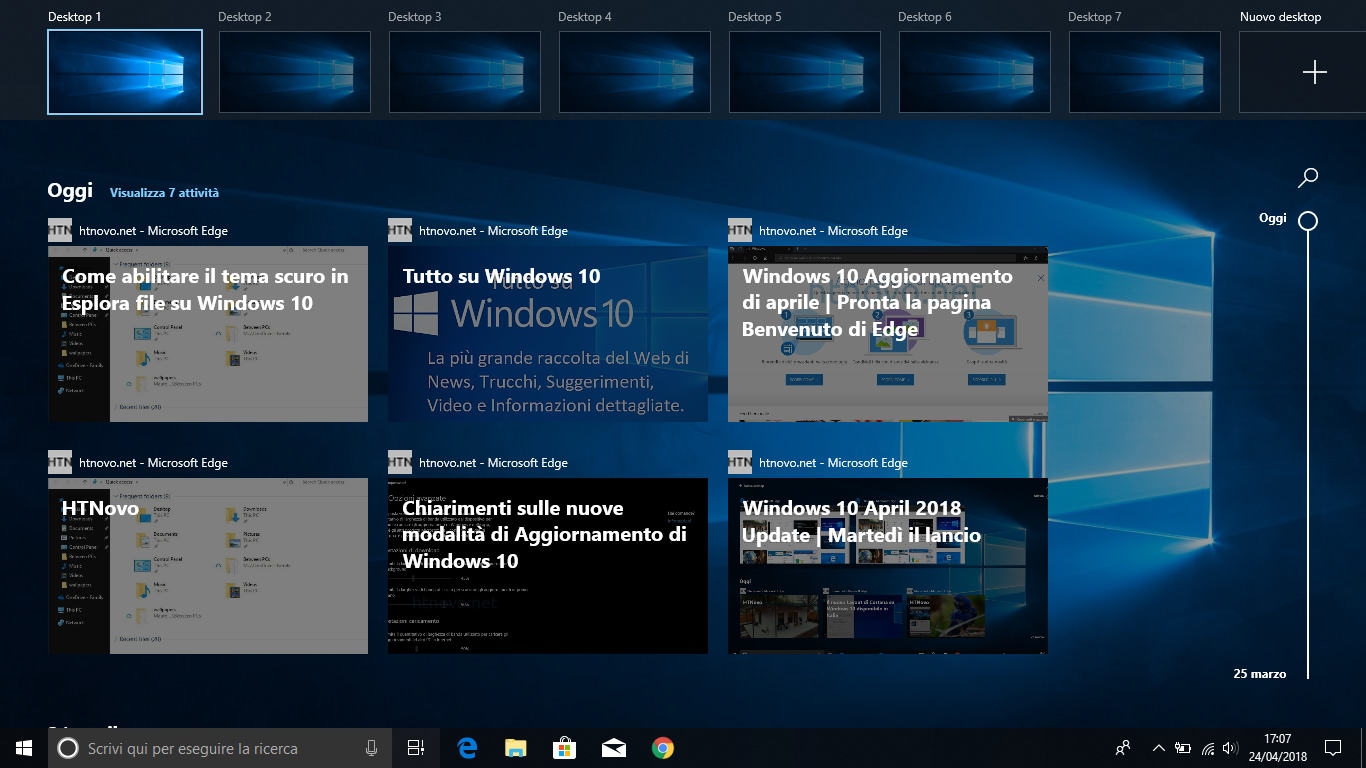Click the 'Nuovo desktop' label

coord(1280,17)
